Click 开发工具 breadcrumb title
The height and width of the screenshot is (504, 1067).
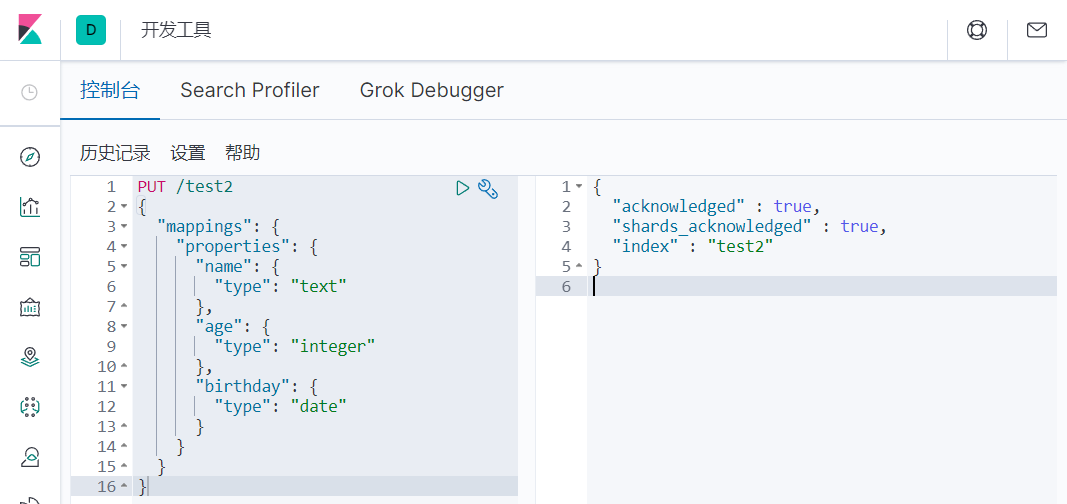point(176,31)
